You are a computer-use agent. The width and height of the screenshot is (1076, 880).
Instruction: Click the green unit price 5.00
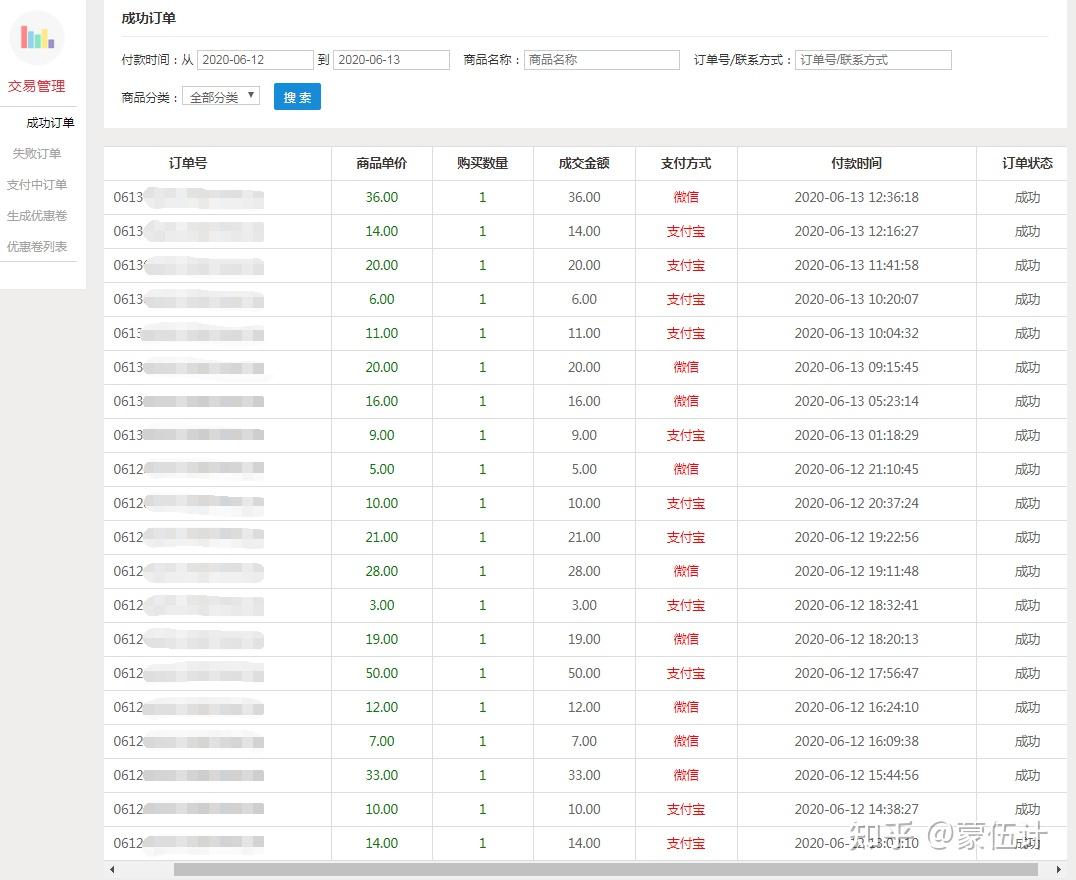point(382,469)
